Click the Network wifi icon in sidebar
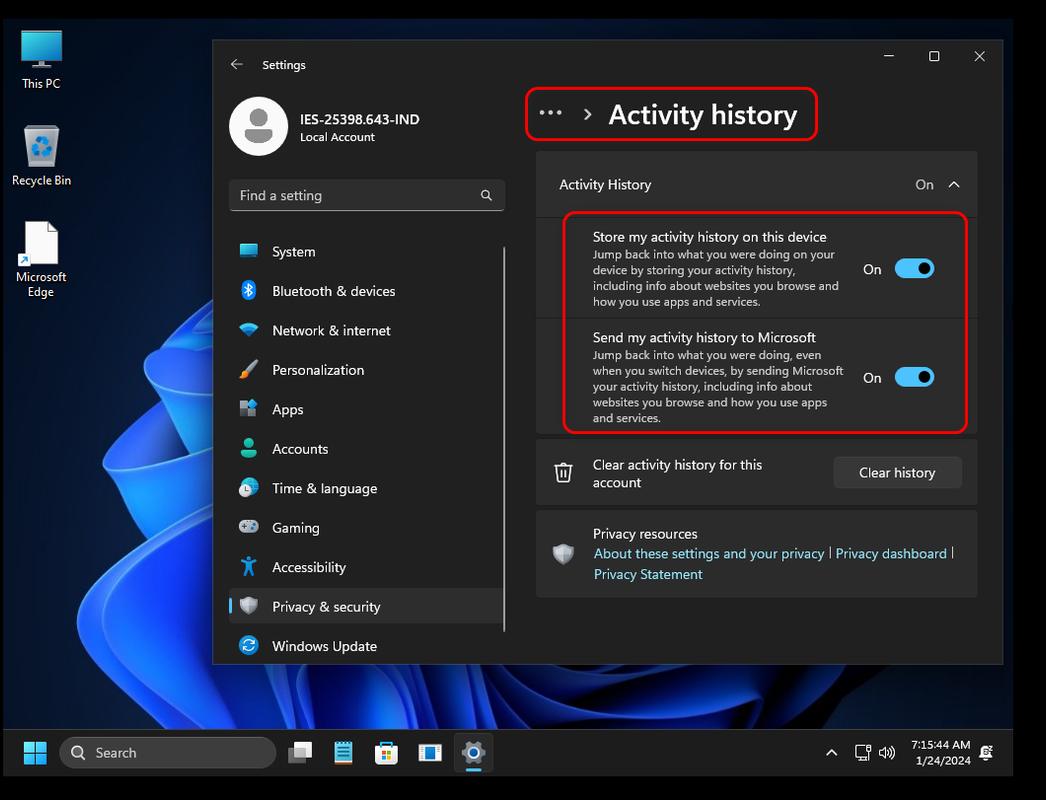Image resolution: width=1046 pixels, height=800 pixels. coord(249,330)
